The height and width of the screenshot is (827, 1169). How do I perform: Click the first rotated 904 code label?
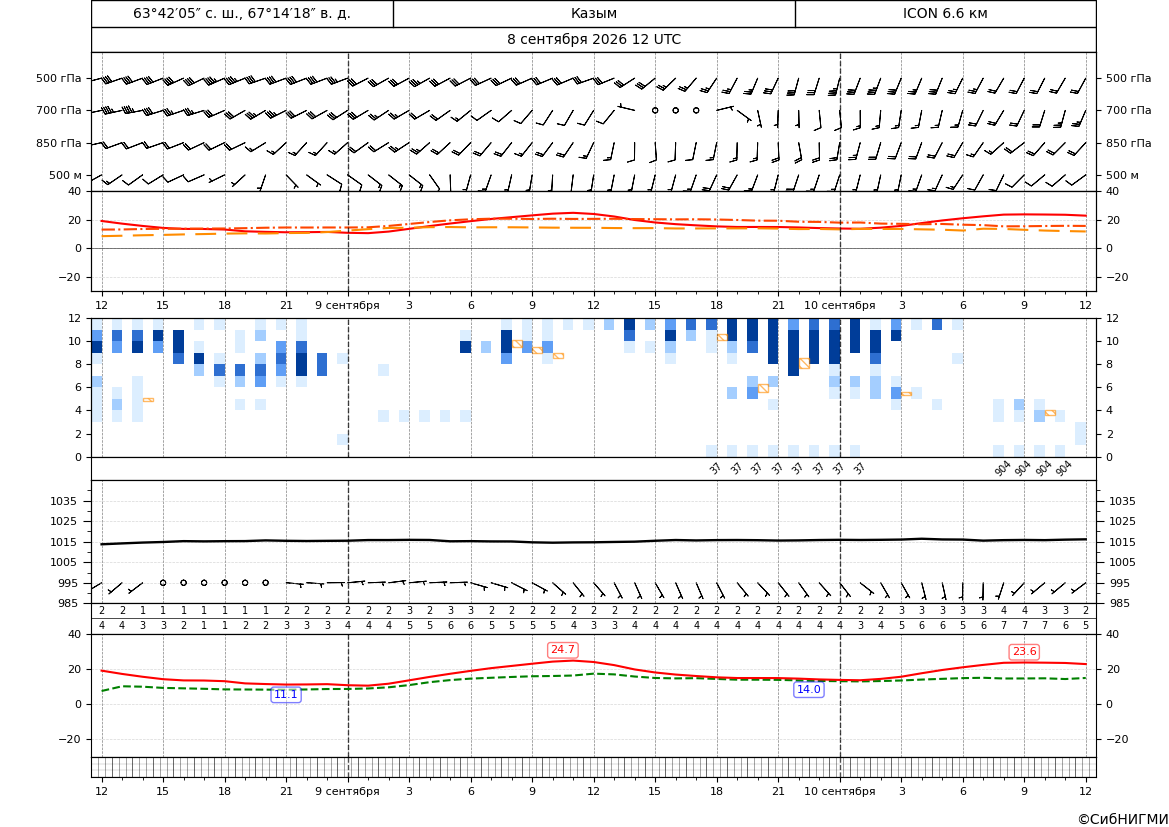pyautogui.click(x=1002, y=468)
